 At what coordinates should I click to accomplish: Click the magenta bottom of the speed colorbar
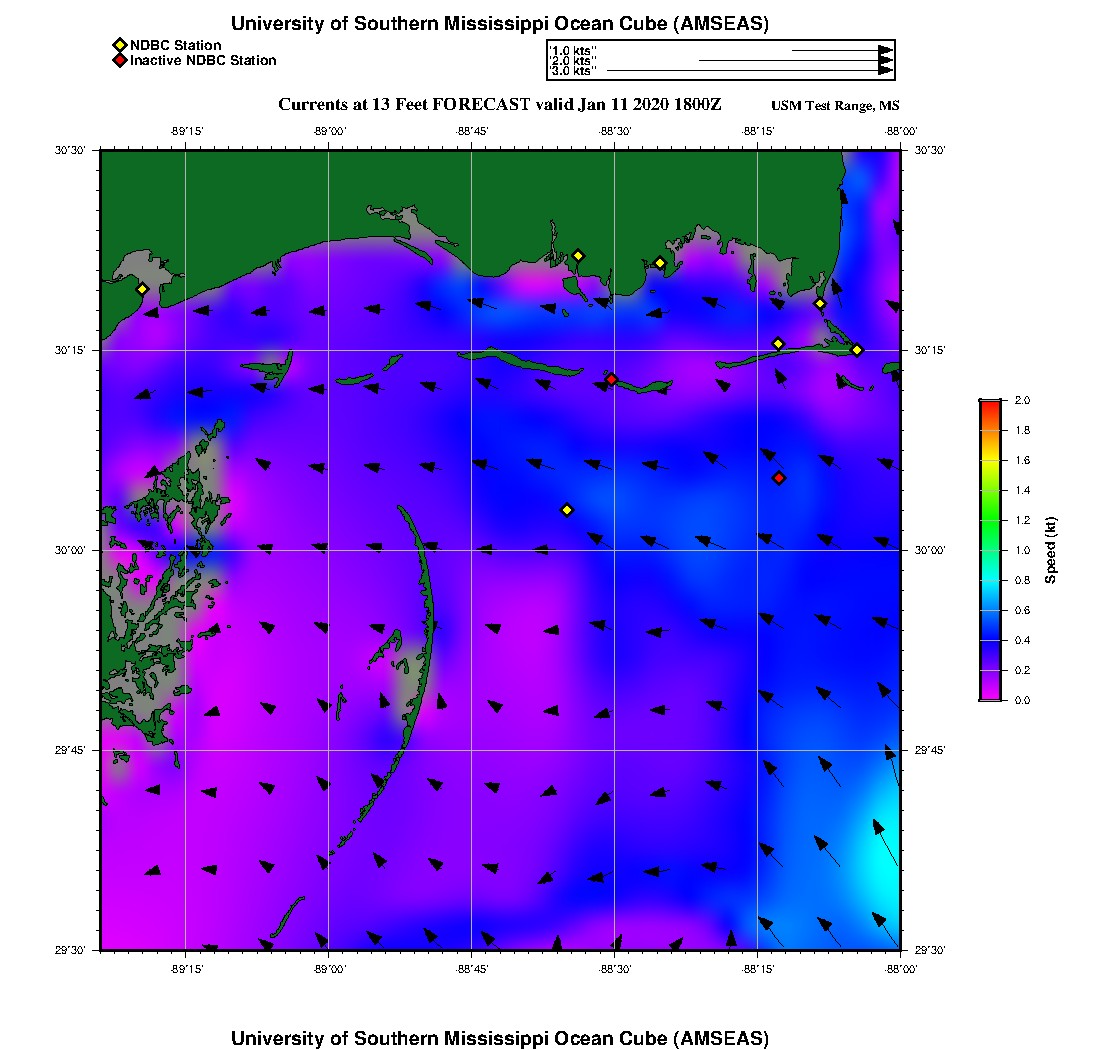(989, 694)
